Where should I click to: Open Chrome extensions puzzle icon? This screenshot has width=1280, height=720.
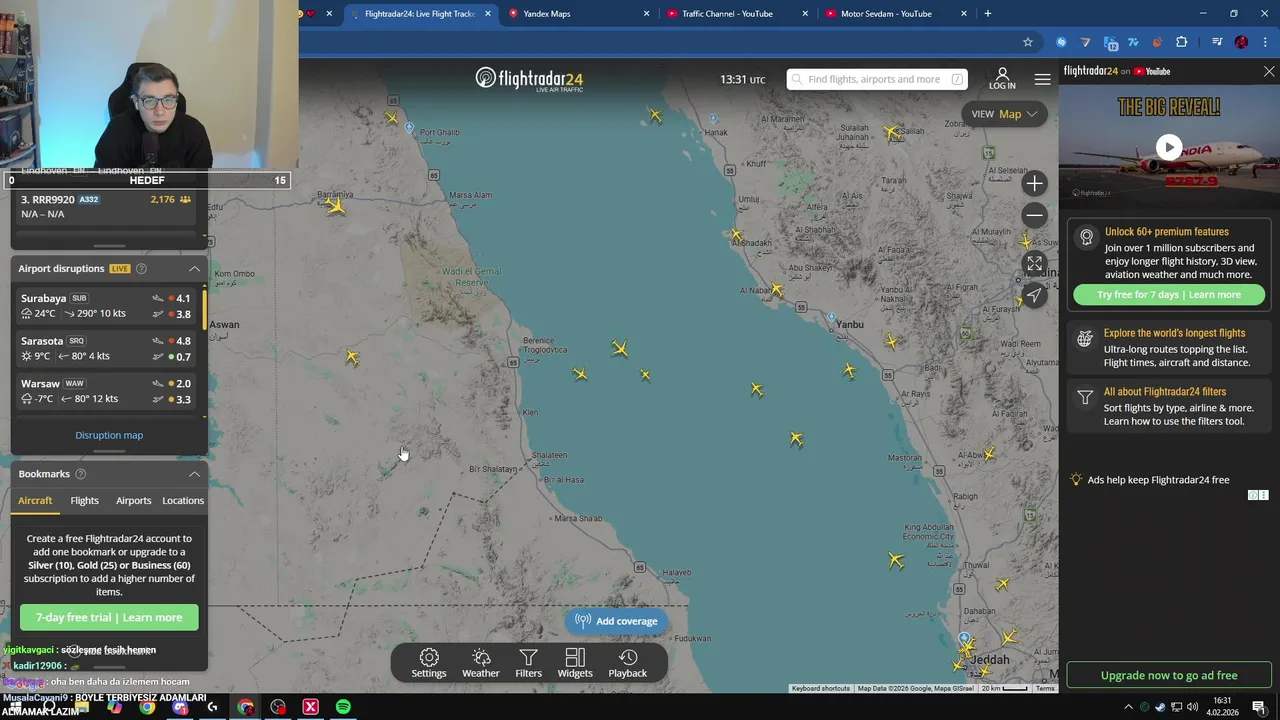pyautogui.click(x=1181, y=42)
